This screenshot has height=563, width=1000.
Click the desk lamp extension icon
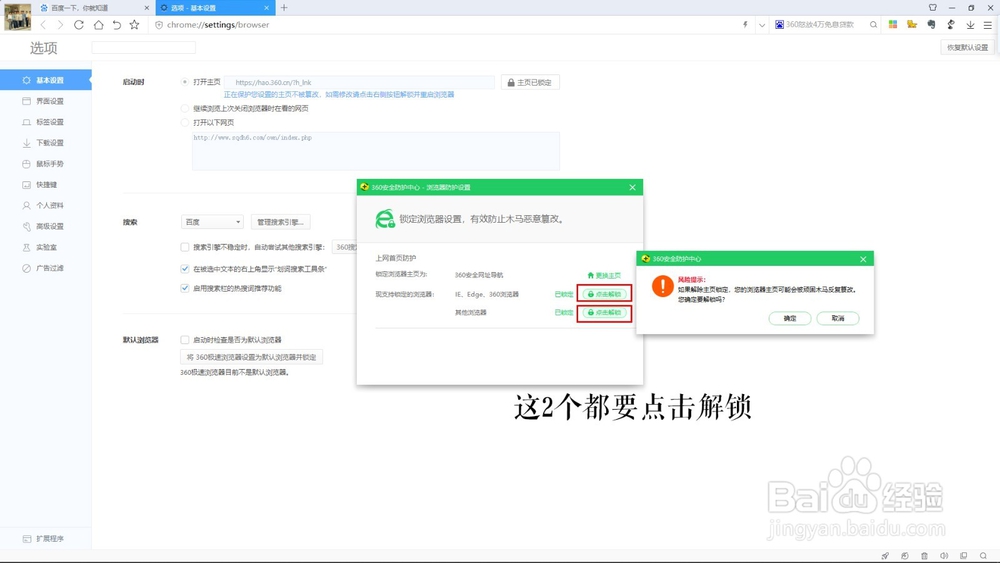(951, 24)
